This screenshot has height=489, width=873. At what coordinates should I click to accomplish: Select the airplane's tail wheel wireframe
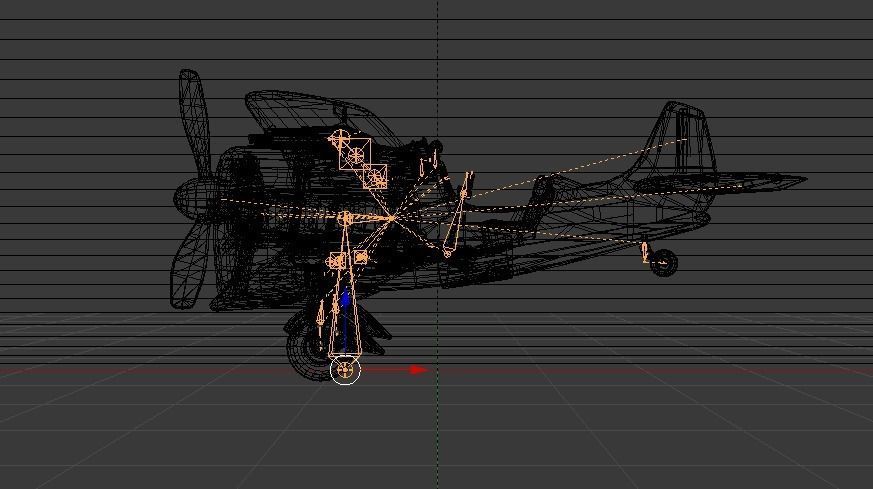[x=664, y=262]
